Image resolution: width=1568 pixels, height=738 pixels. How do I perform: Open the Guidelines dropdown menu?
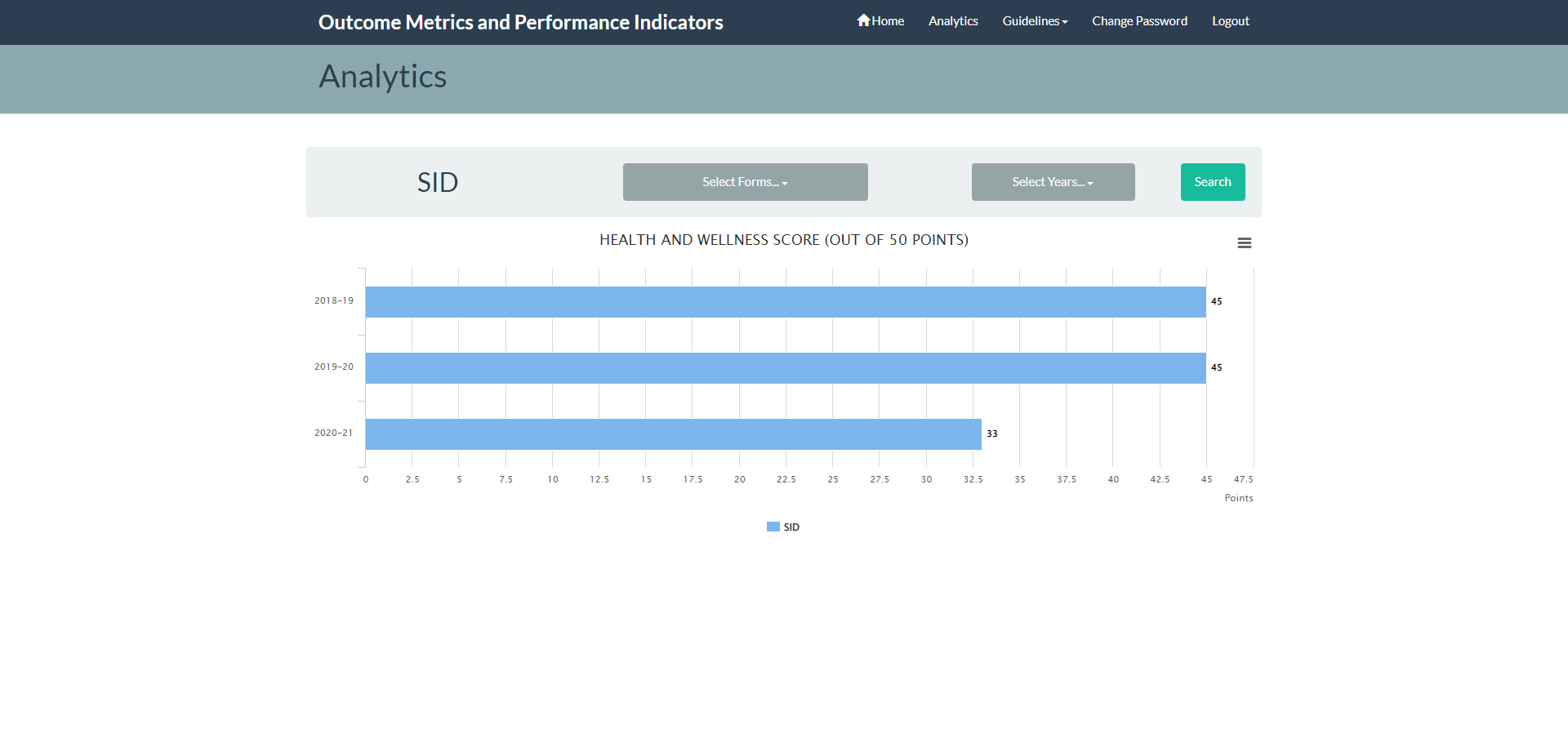click(x=1035, y=21)
